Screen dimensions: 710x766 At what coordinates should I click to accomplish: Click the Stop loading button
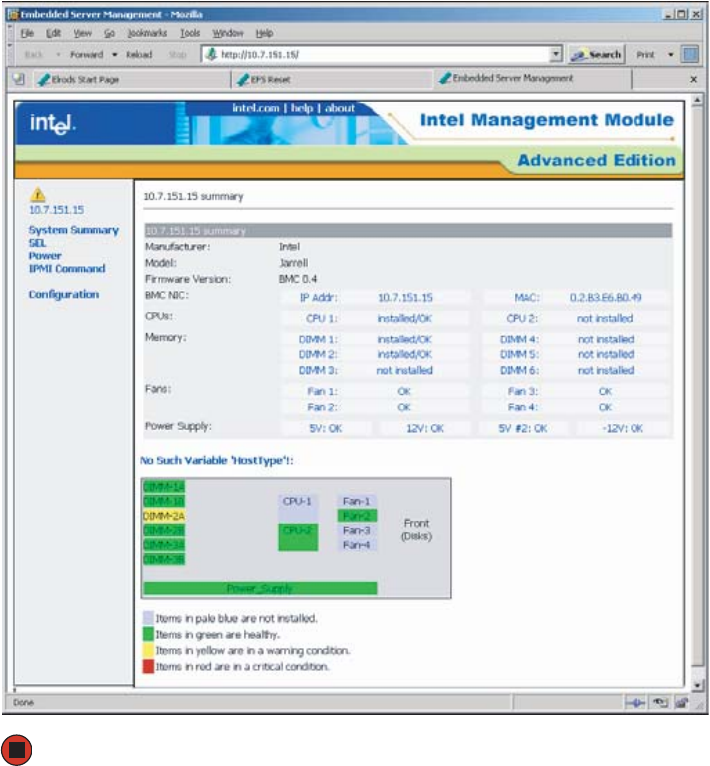click(x=177, y=55)
